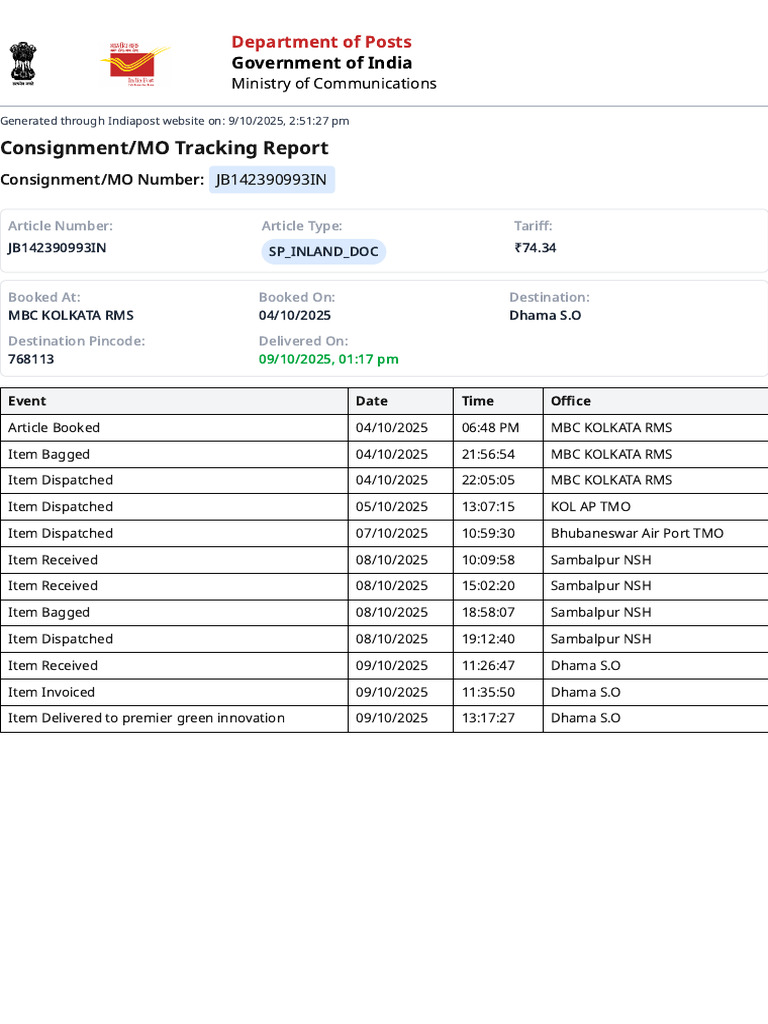
Task: Select the tariff value ₹74.34
Action: [535, 248]
